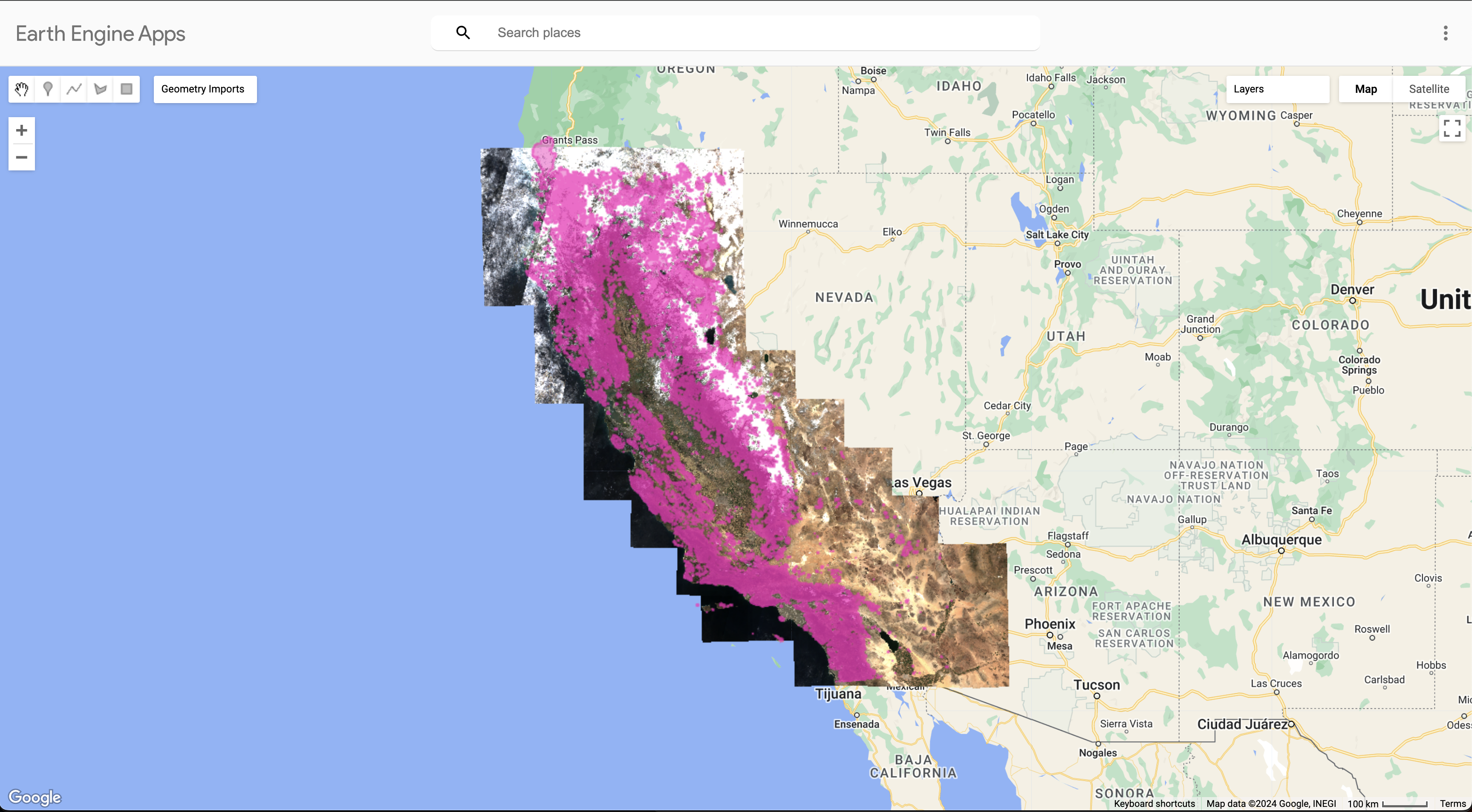
Task: Select the draw line tool
Action: pyautogui.click(x=74, y=89)
